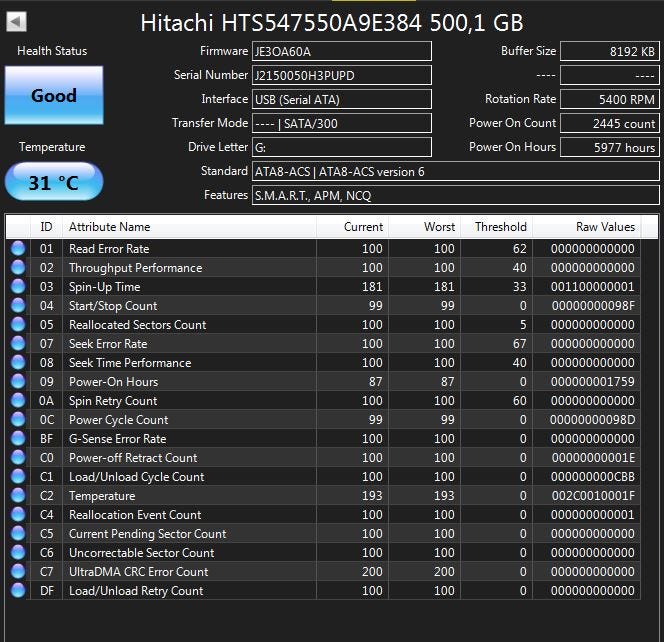Click the status orb for Load/Unload Cycle Count
The width and height of the screenshot is (664, 642).
(x=18, y=476)
